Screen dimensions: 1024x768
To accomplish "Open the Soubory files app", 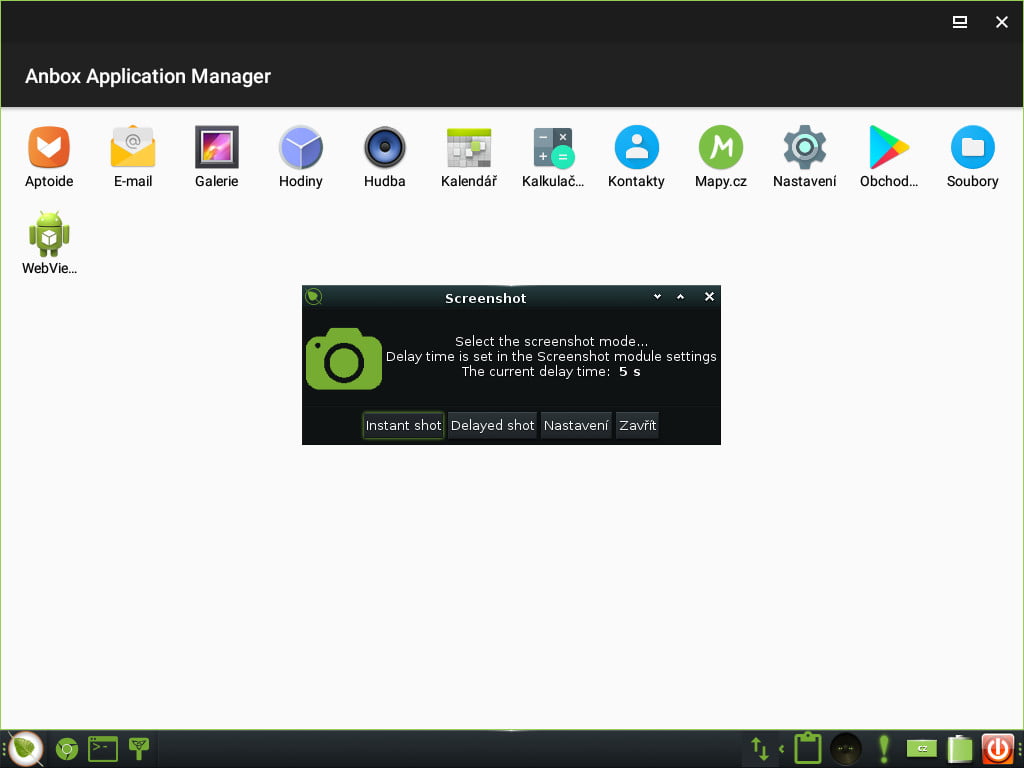I will (x=973, y=157).
